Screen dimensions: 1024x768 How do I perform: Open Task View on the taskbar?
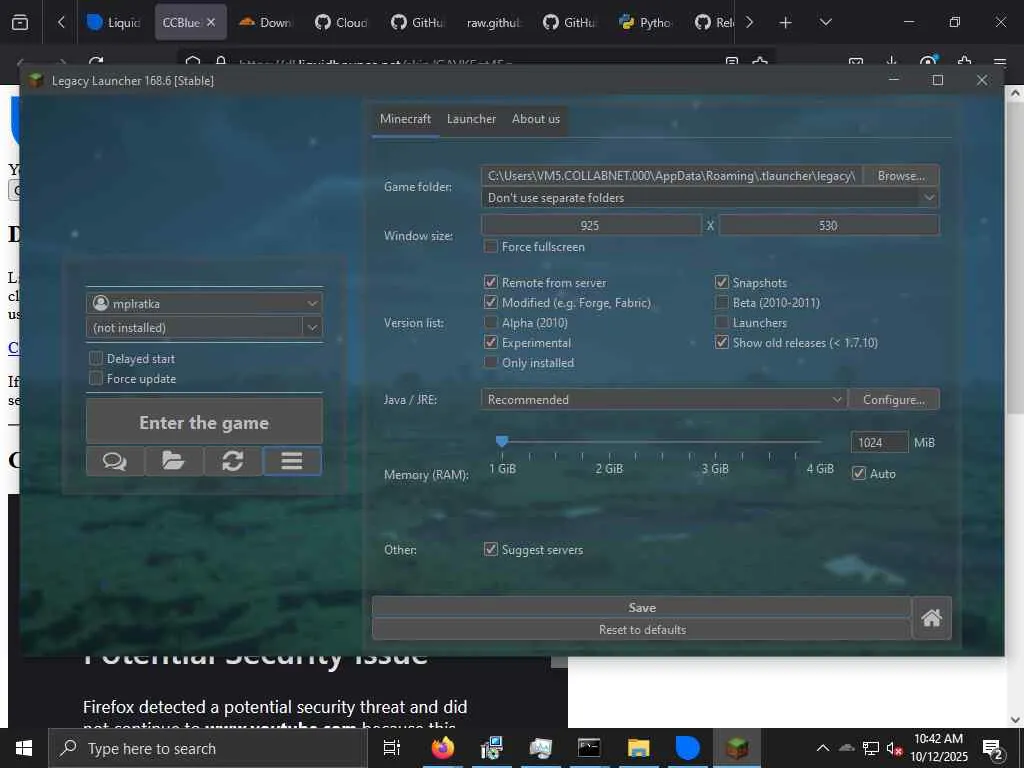392,748
